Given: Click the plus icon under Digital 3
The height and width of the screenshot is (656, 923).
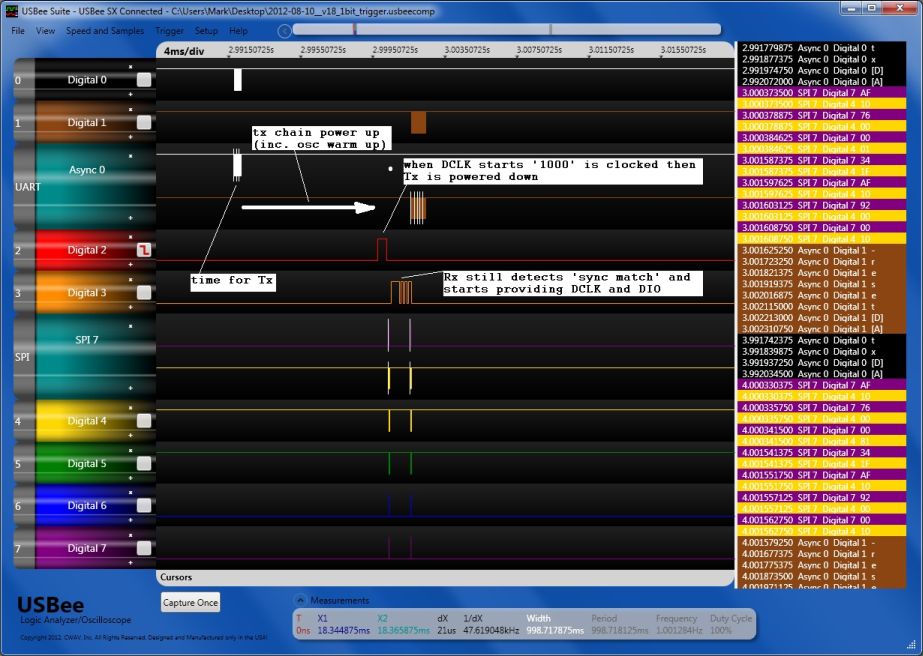Looking at the screenshot, I should point(131,307).
